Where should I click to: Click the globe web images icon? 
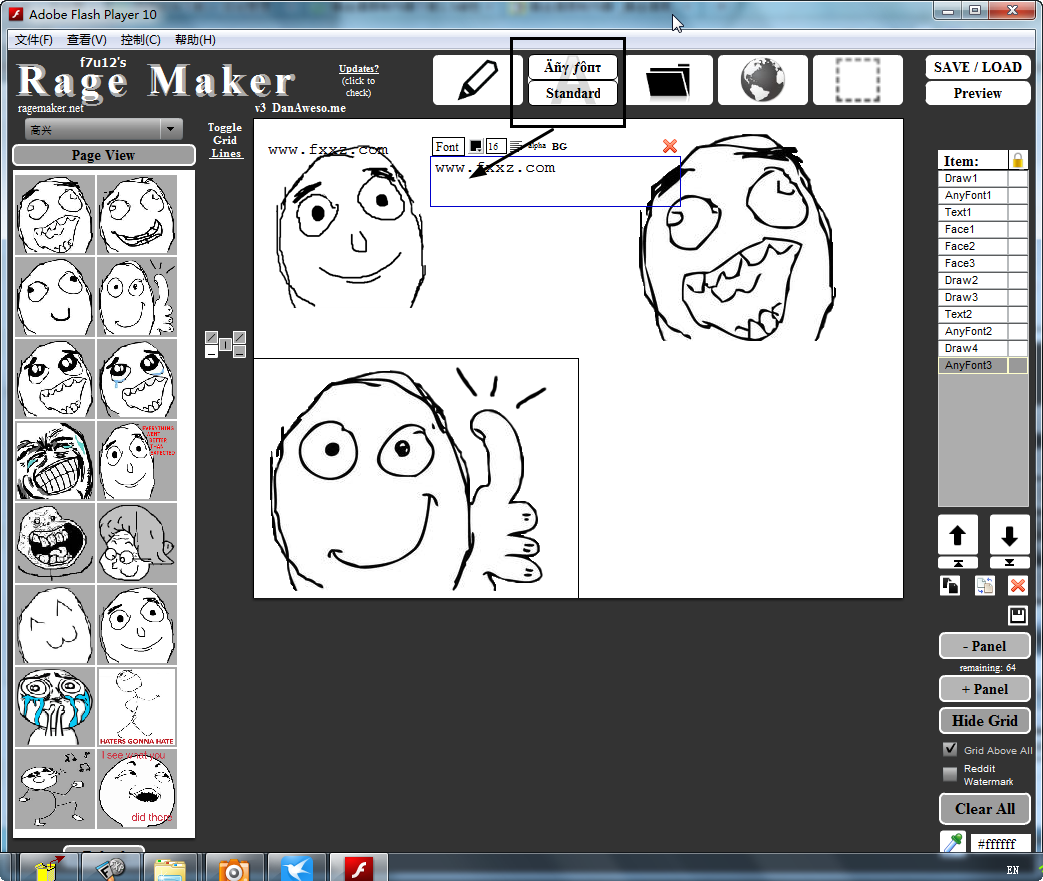(763, 80)
